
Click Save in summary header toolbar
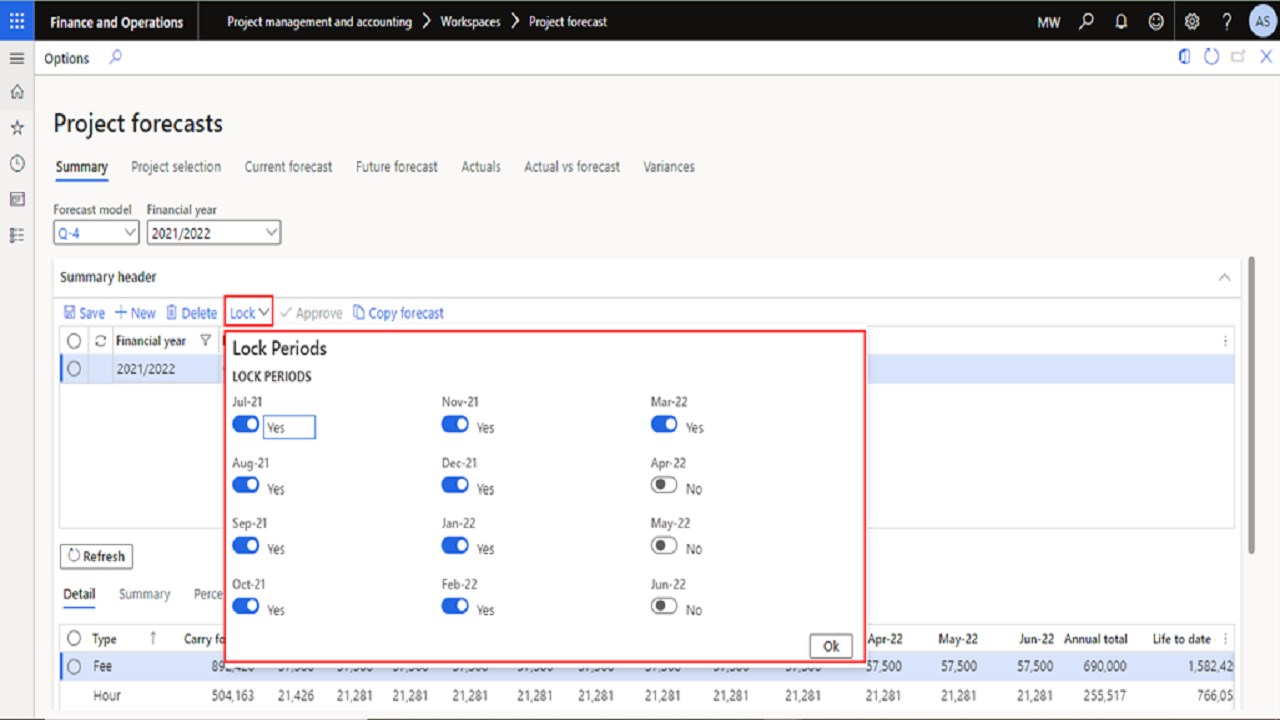(x=84, y=313)
